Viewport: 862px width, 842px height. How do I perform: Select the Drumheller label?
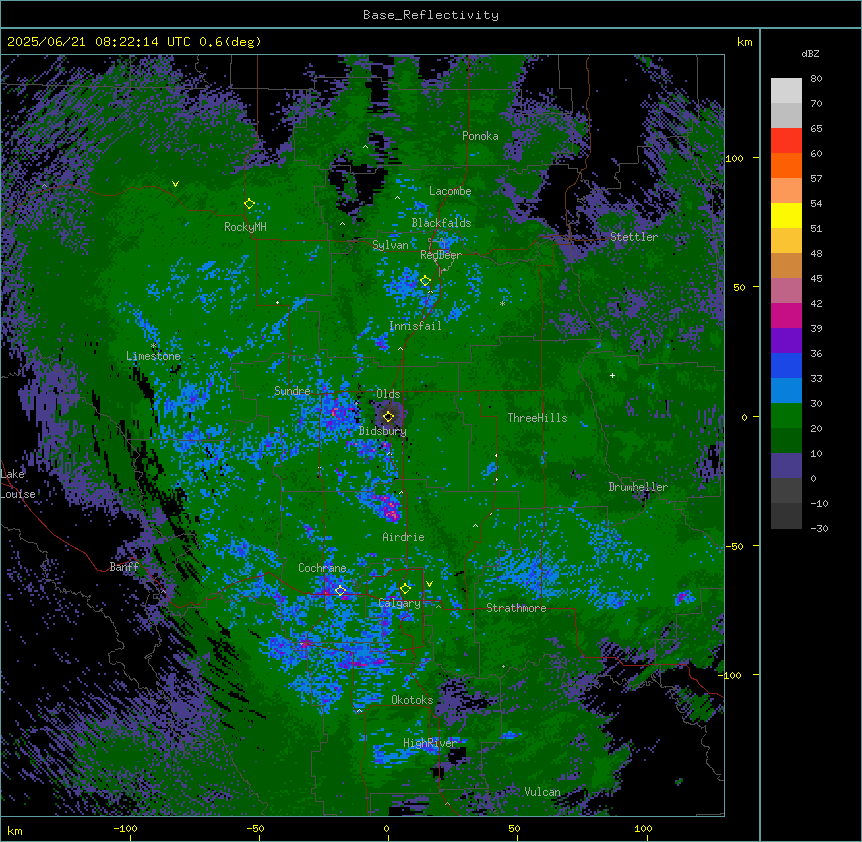(x=638, y=487)
